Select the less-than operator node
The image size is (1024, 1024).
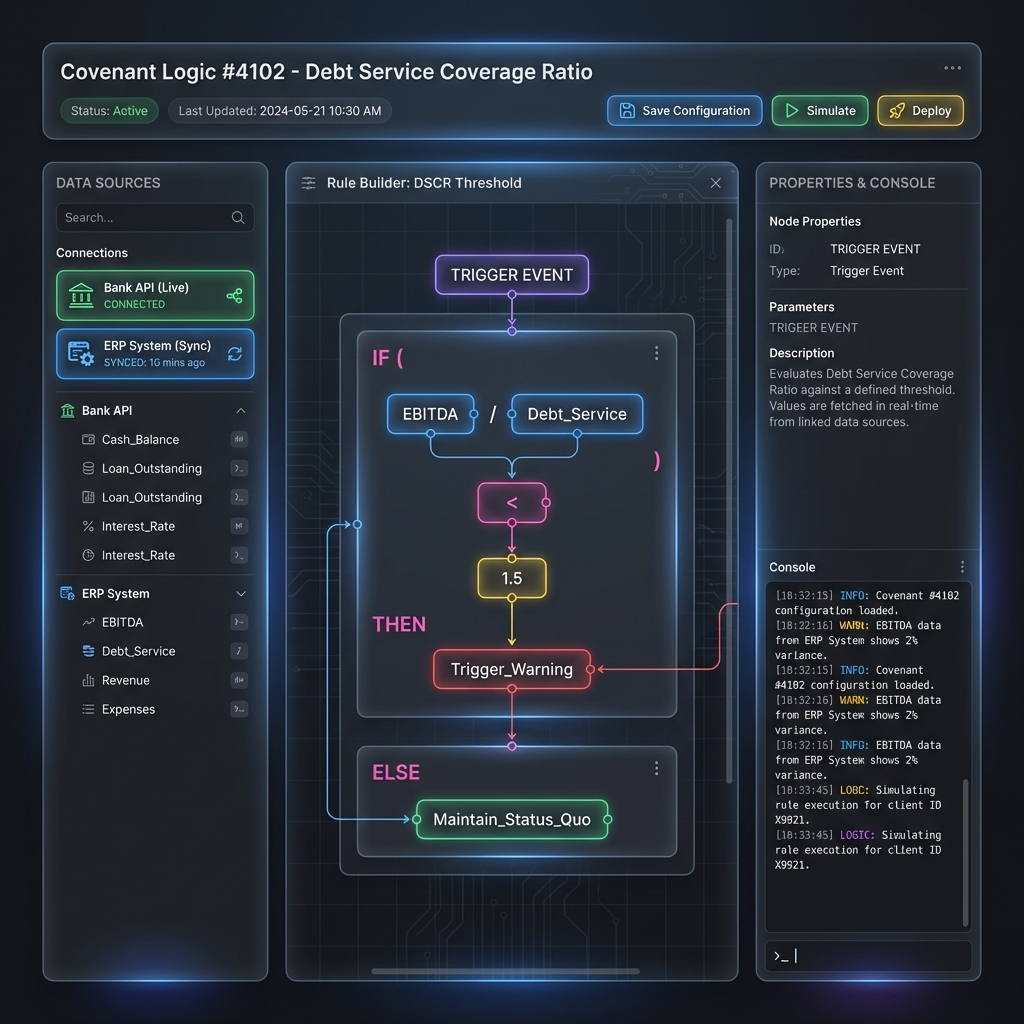512,502
